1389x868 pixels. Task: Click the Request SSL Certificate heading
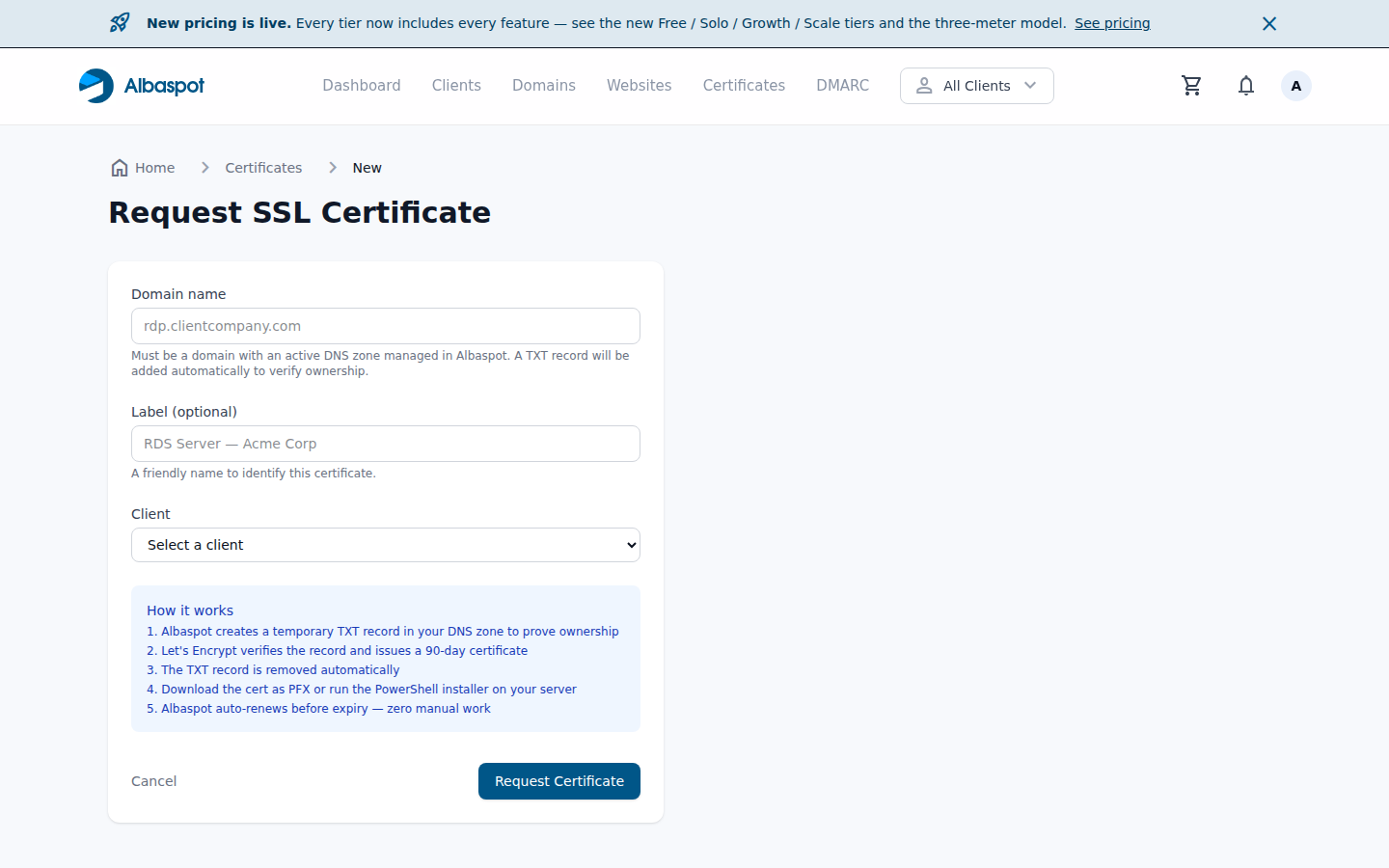pyautogui.click(x=300, y=212)
